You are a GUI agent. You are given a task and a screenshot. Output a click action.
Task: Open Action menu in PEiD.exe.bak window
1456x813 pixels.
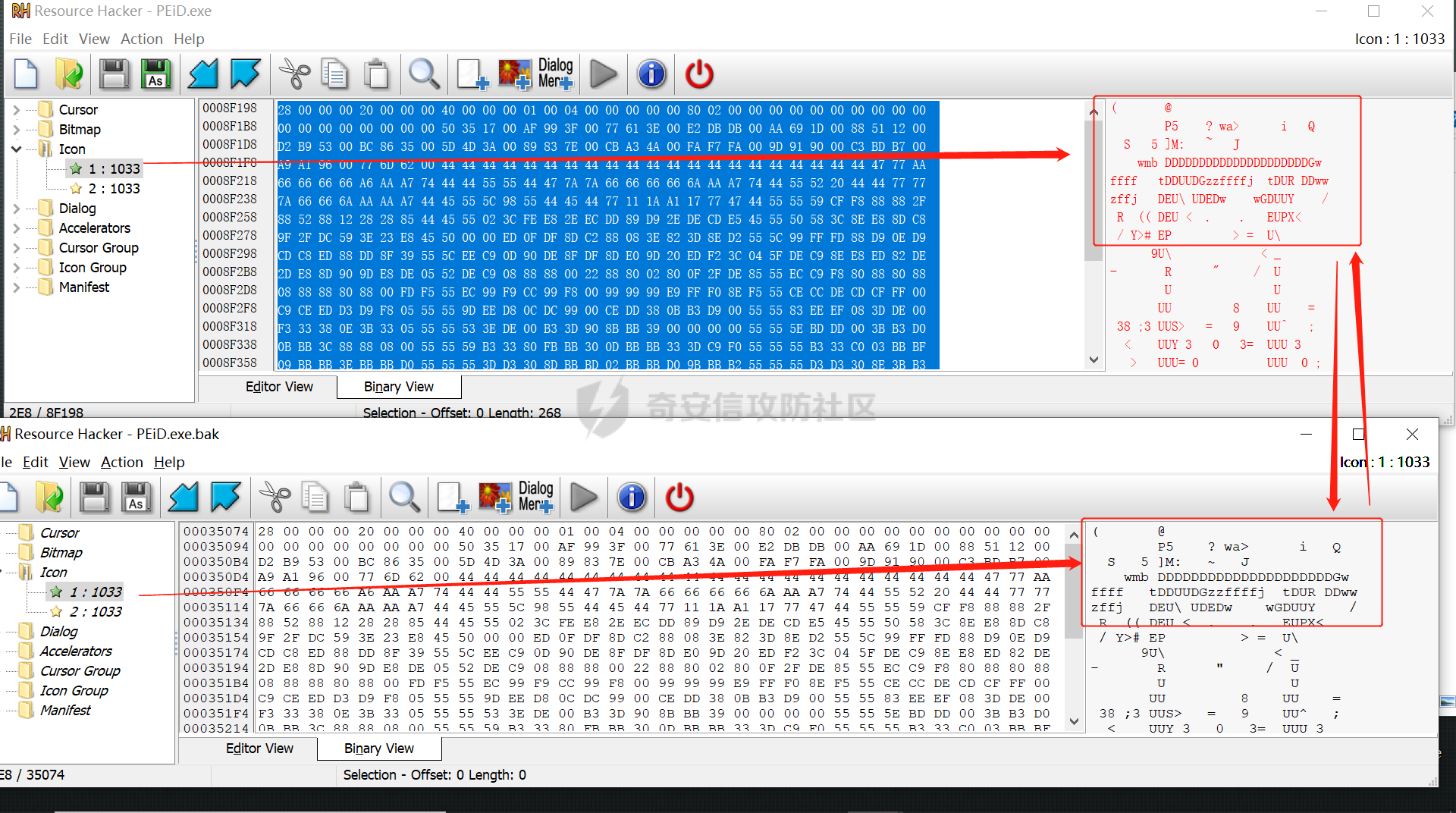[x=122, y=462]
